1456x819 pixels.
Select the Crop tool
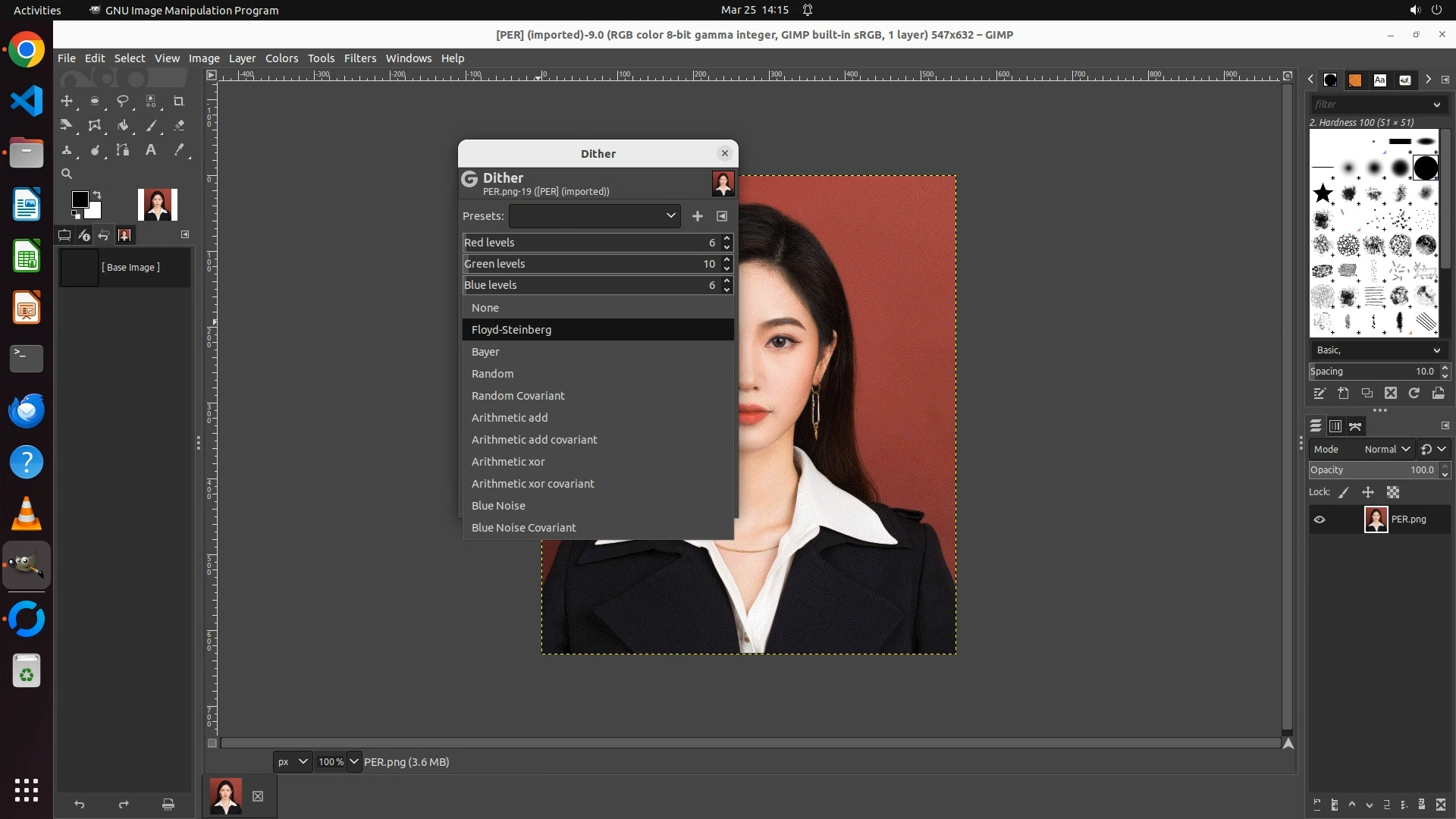179,101
